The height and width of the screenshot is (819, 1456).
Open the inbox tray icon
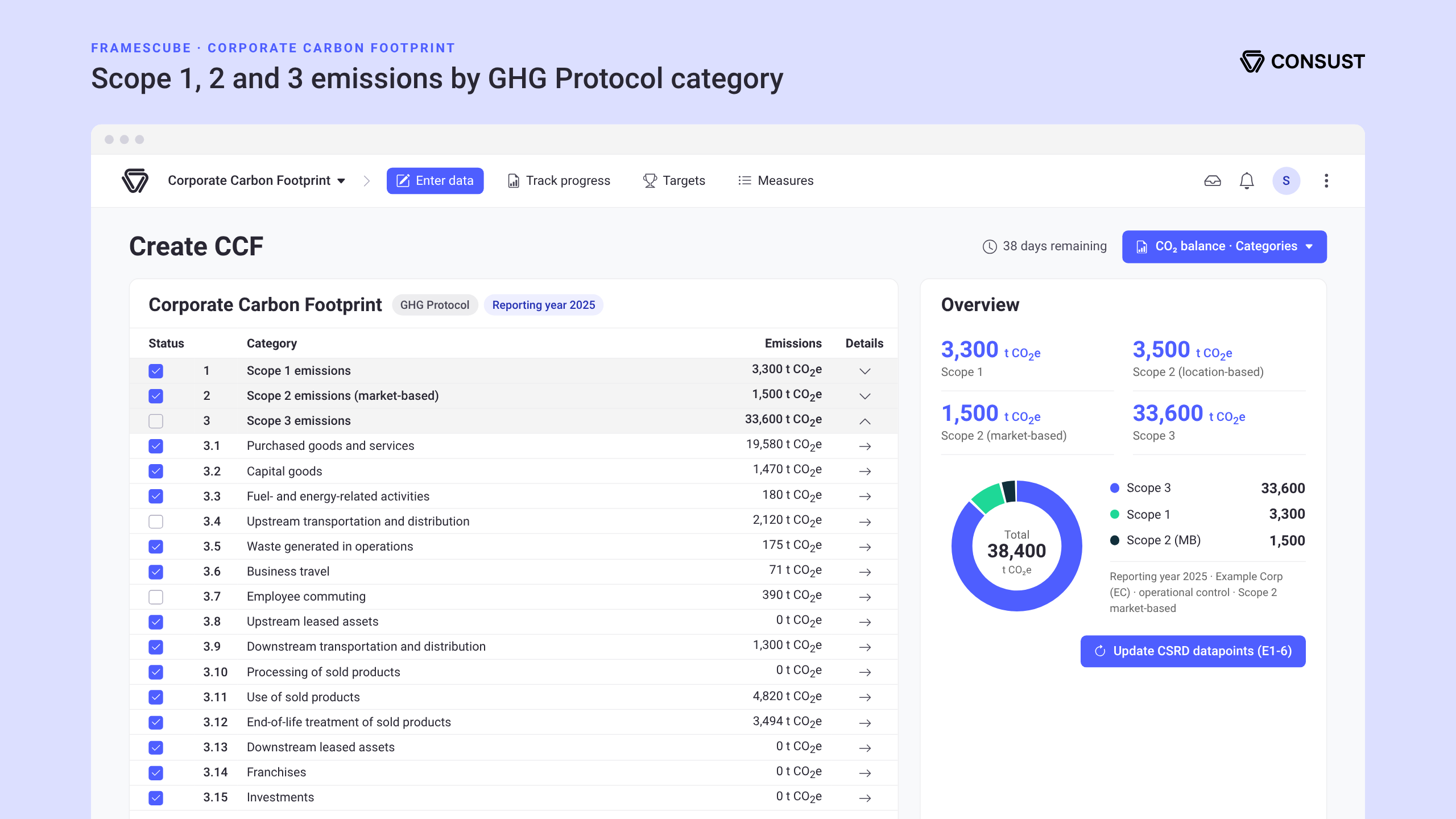point(1213,181)
